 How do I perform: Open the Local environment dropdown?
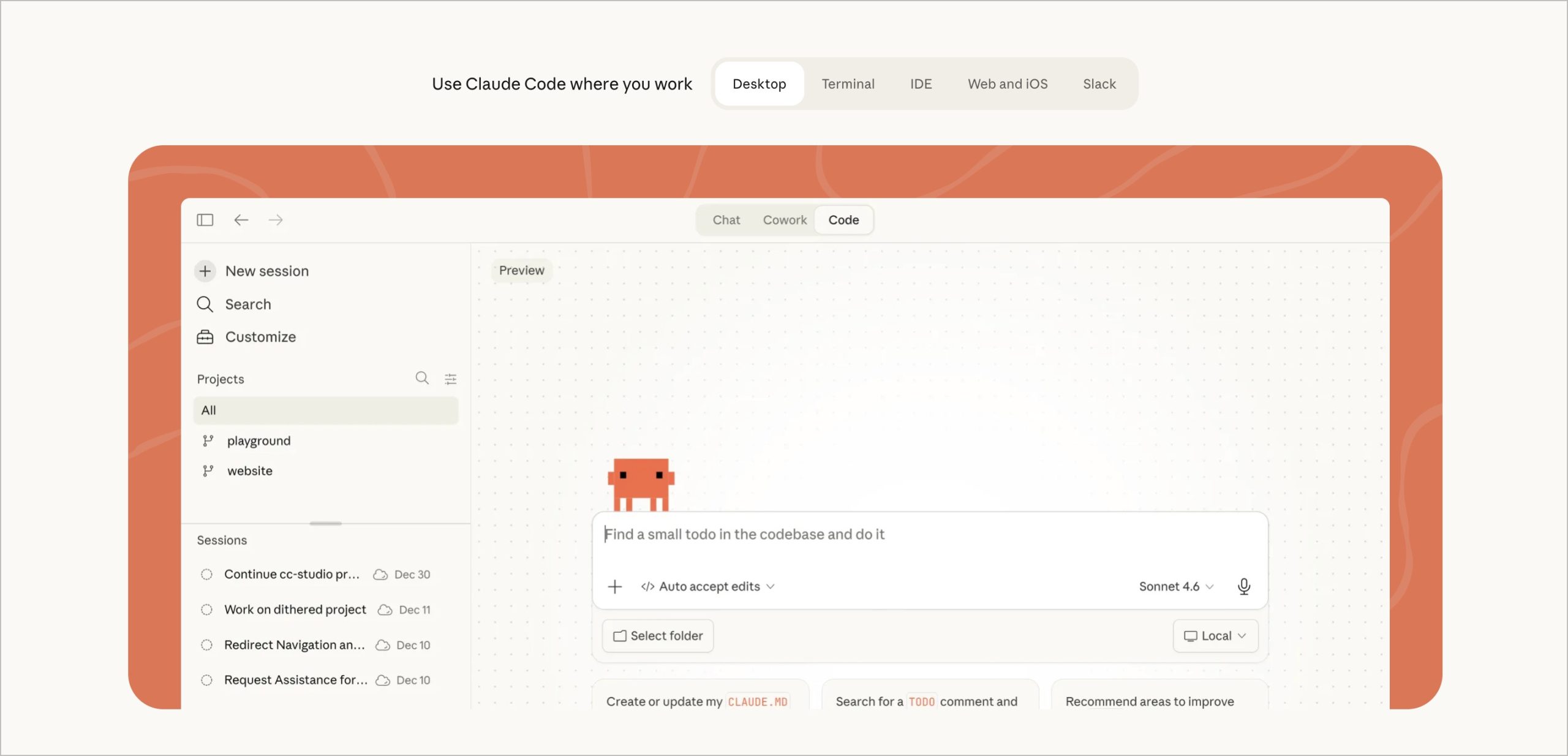point(1215,636)
